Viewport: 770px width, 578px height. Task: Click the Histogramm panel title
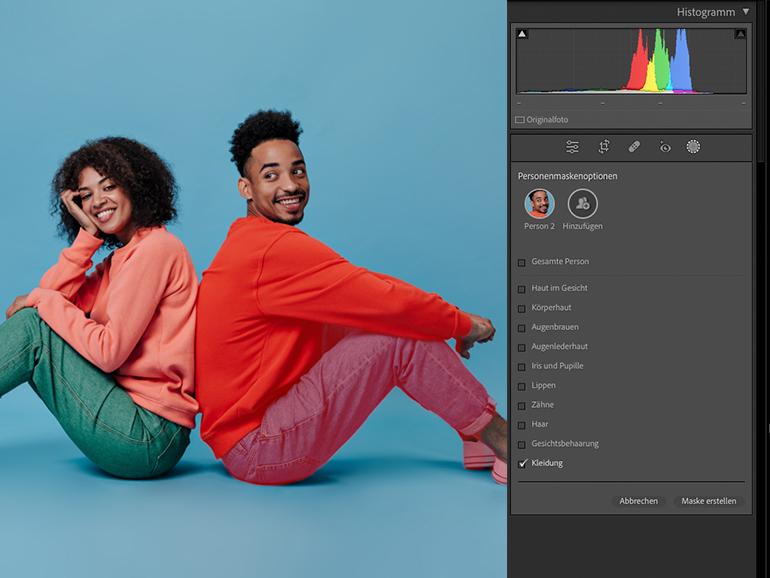coord(706,12)
